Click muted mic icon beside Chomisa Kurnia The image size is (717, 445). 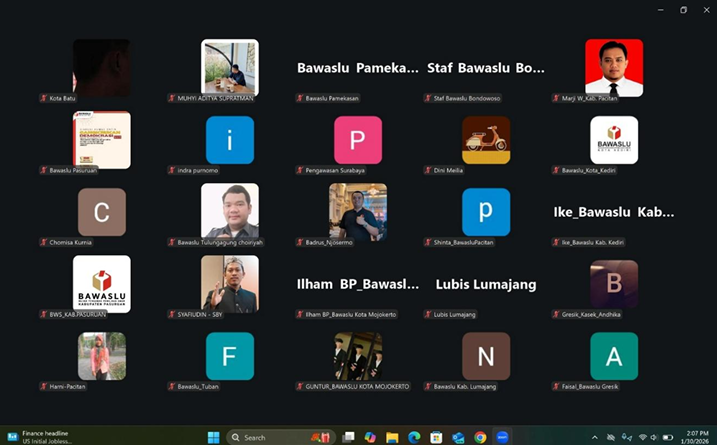[44, 242]
